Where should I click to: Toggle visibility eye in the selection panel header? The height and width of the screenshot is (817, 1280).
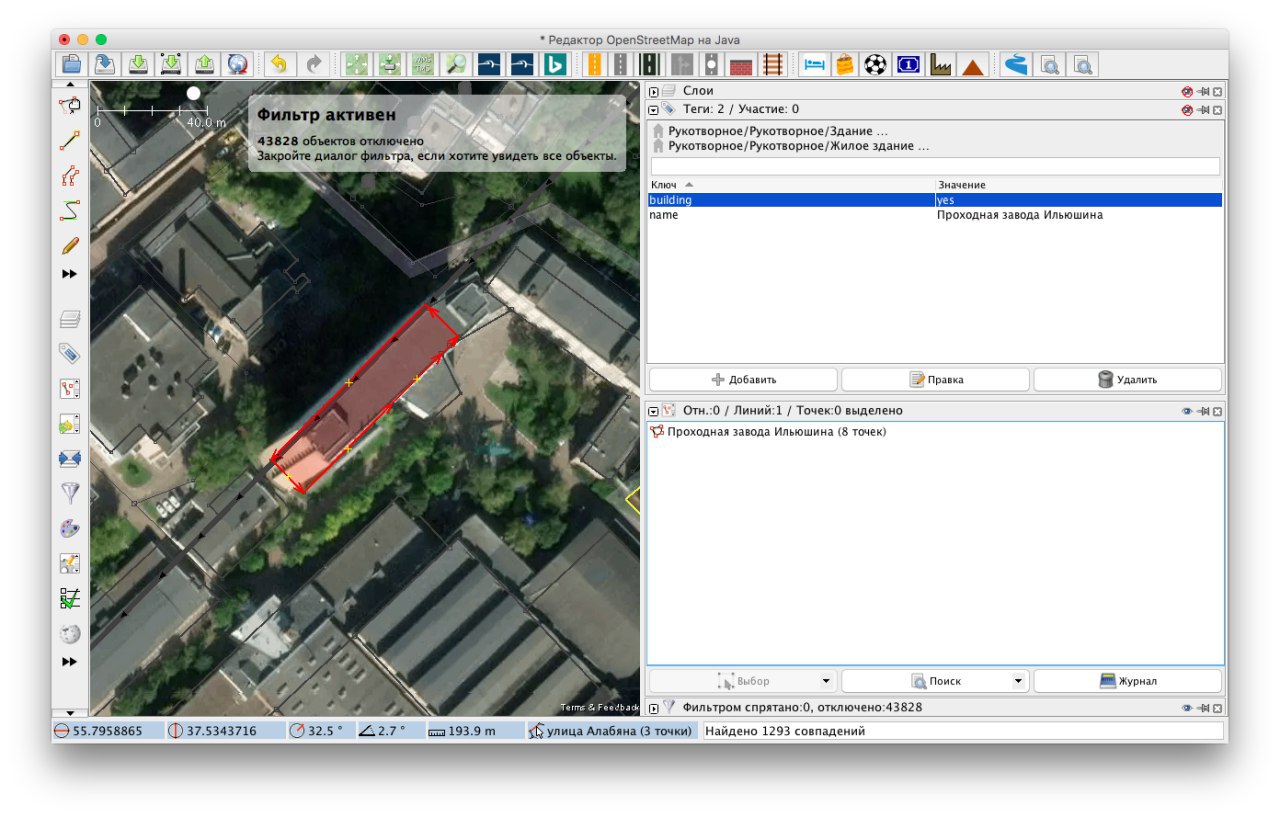[x=1187, y=411]
